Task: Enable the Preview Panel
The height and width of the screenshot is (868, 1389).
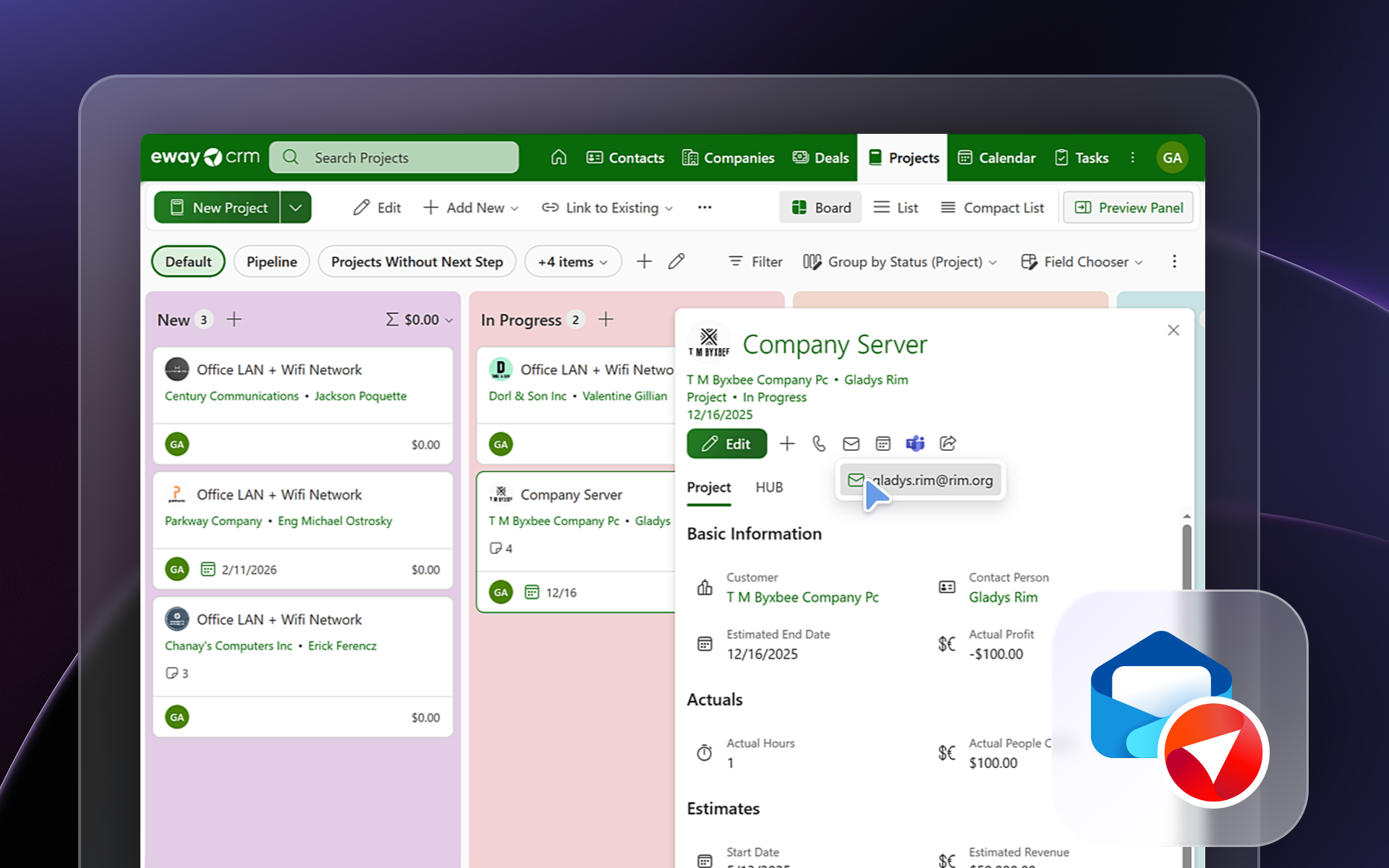Action: 1127,208
